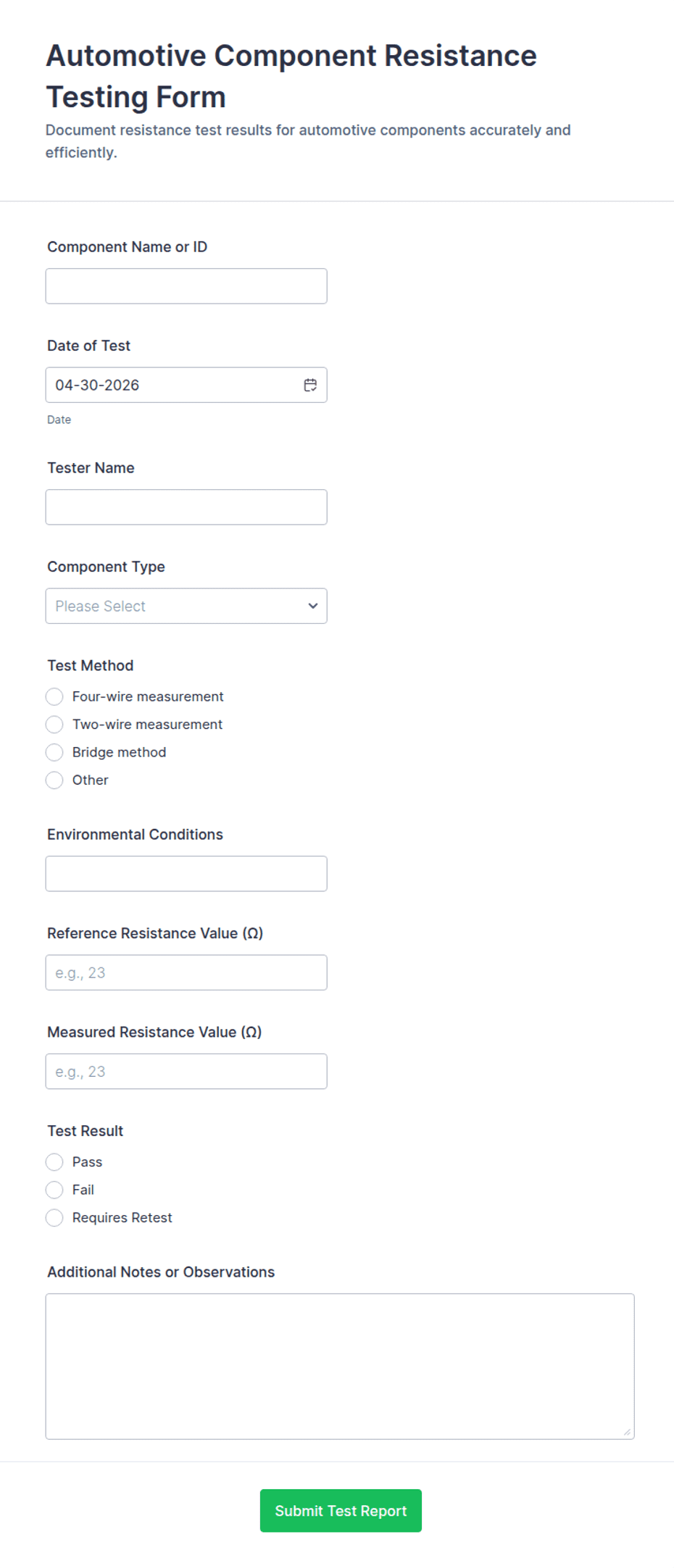
Task: Open the calendar date picker icon
Action: point(310,385)
